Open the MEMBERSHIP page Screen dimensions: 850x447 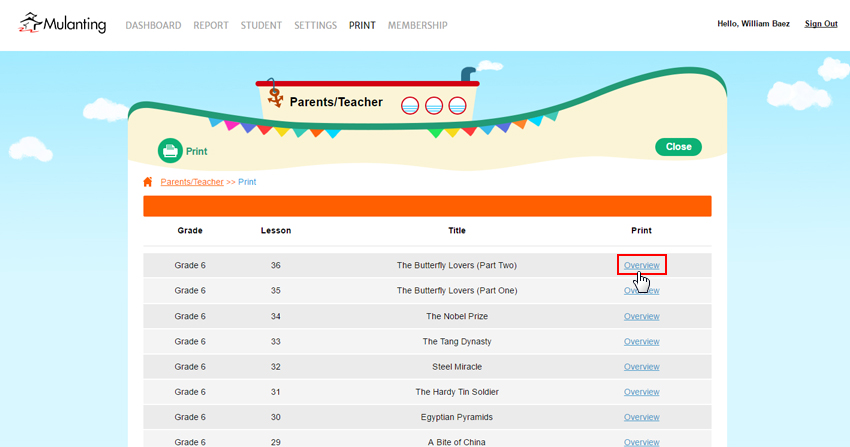point(417,25)
